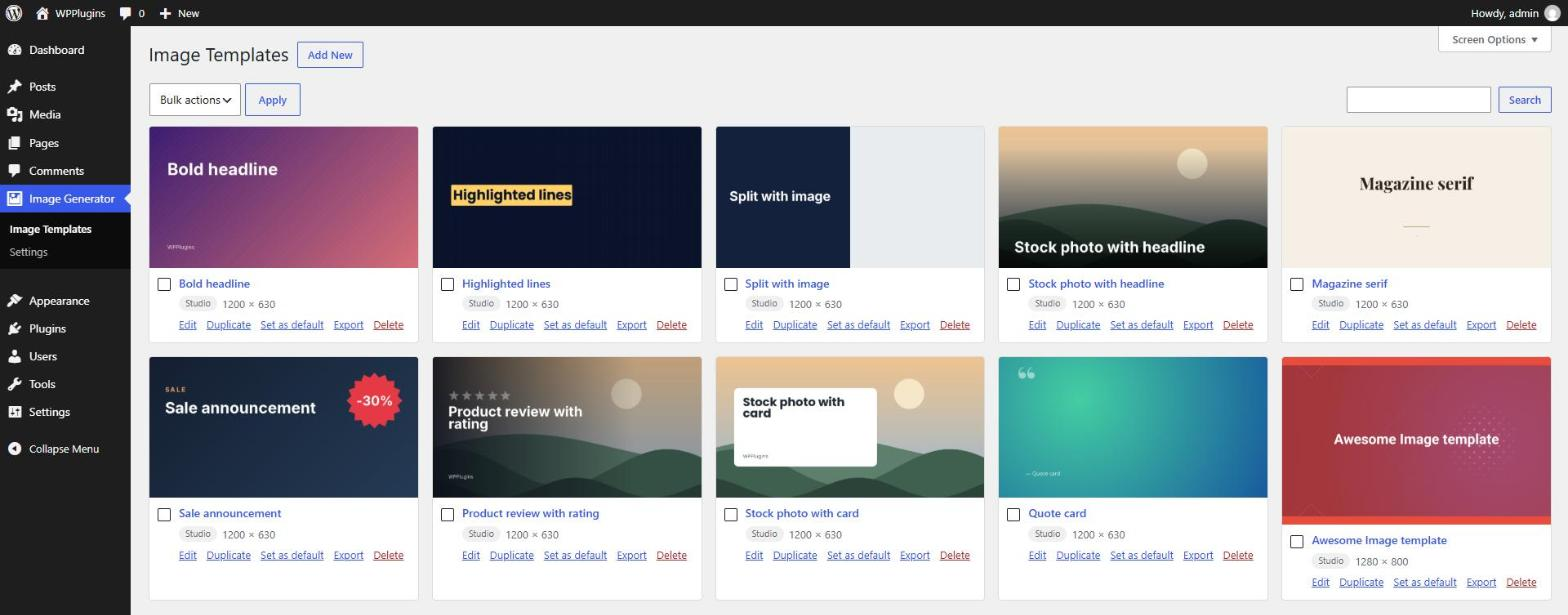Viewport: 1568px width, 615px height.
Task: Open the Quote card thumbnail
Action: 1132,427
